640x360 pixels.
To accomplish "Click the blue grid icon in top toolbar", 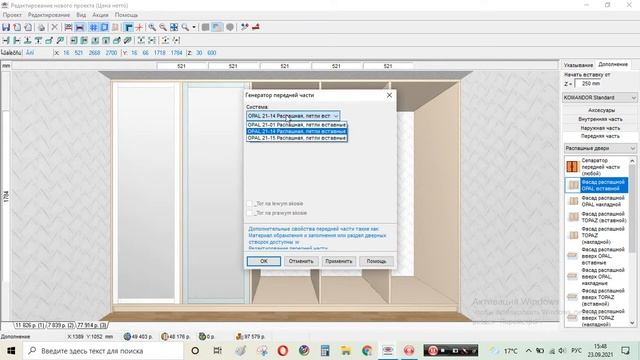I will click(x=93, y=27).
